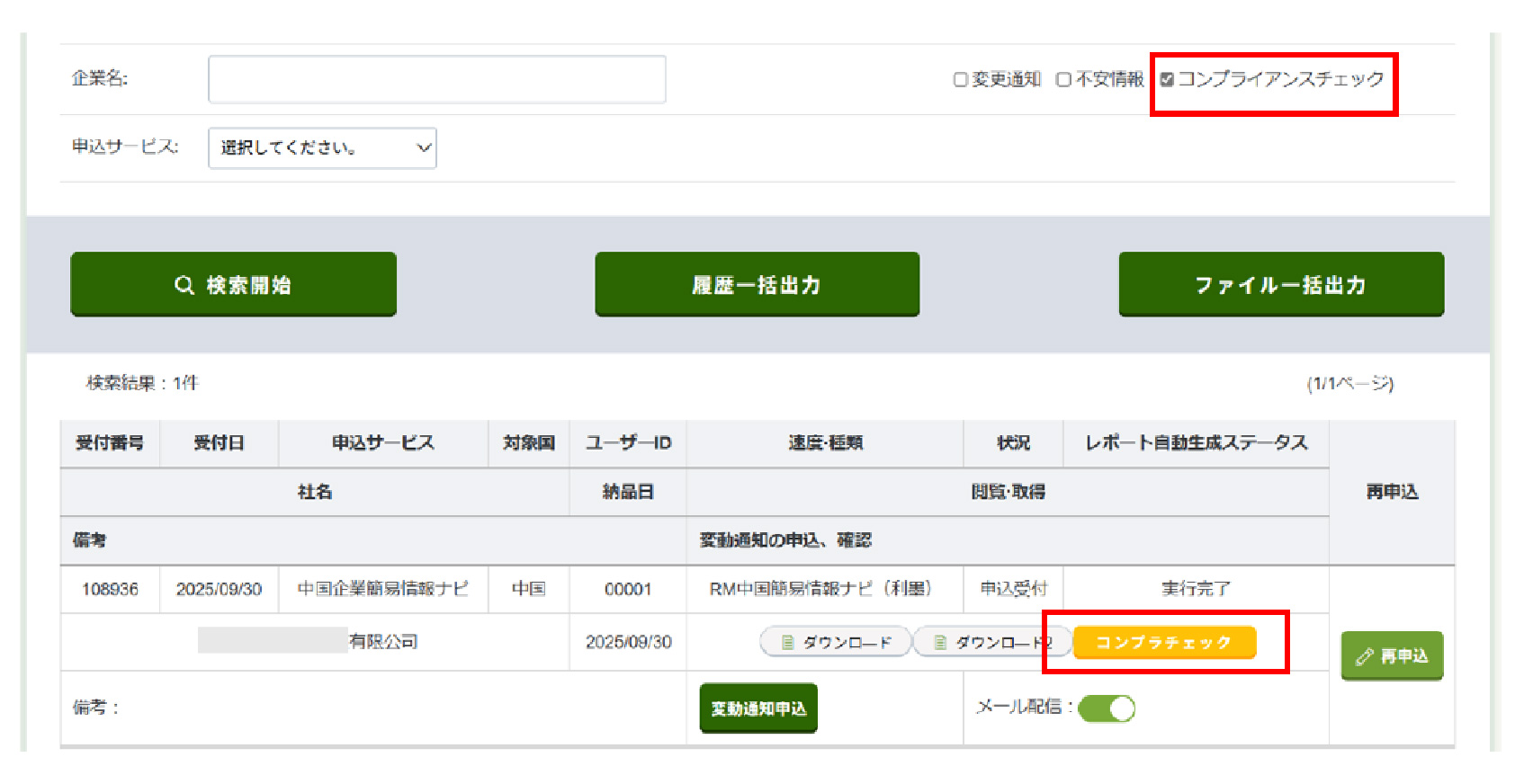
Task: Open the 申込サービス dropdown list
Action: pos(322,148)
